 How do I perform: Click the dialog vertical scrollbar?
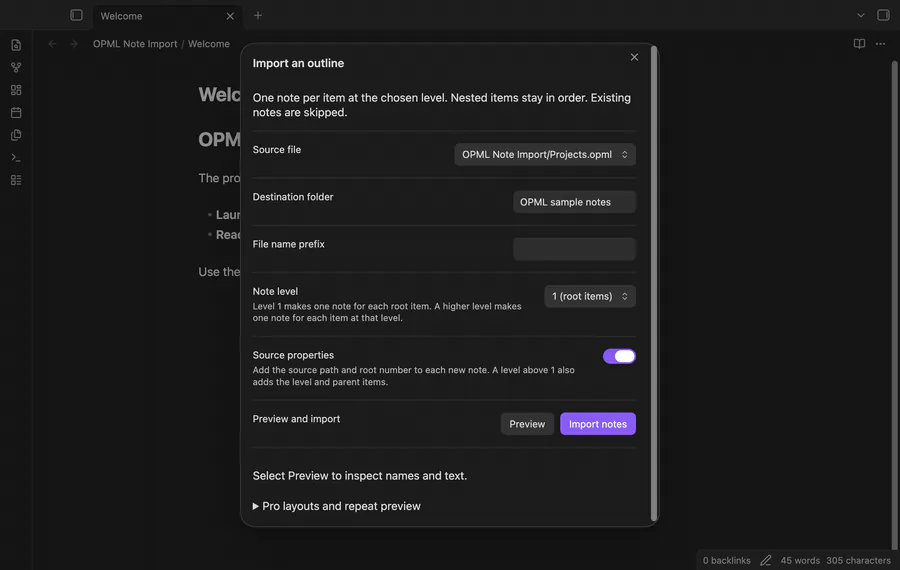[x=654, y=284]
